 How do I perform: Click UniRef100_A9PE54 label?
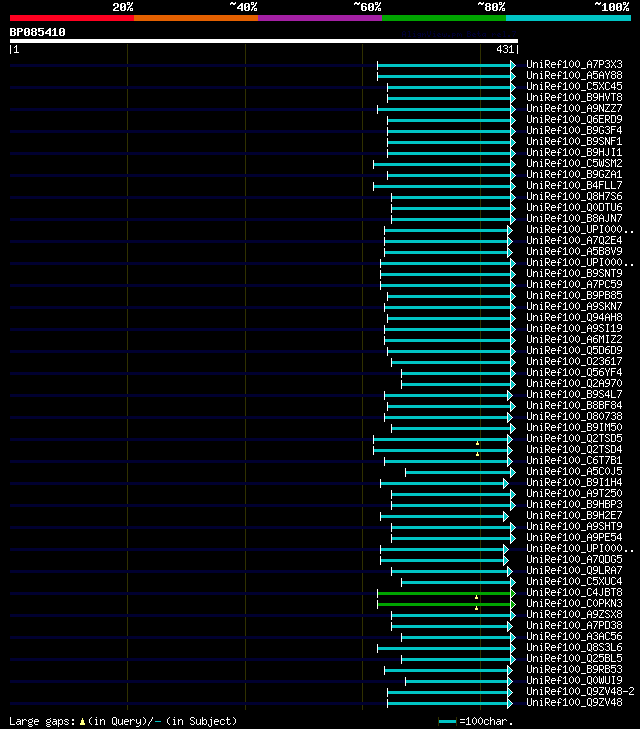[x=574, y=537]
